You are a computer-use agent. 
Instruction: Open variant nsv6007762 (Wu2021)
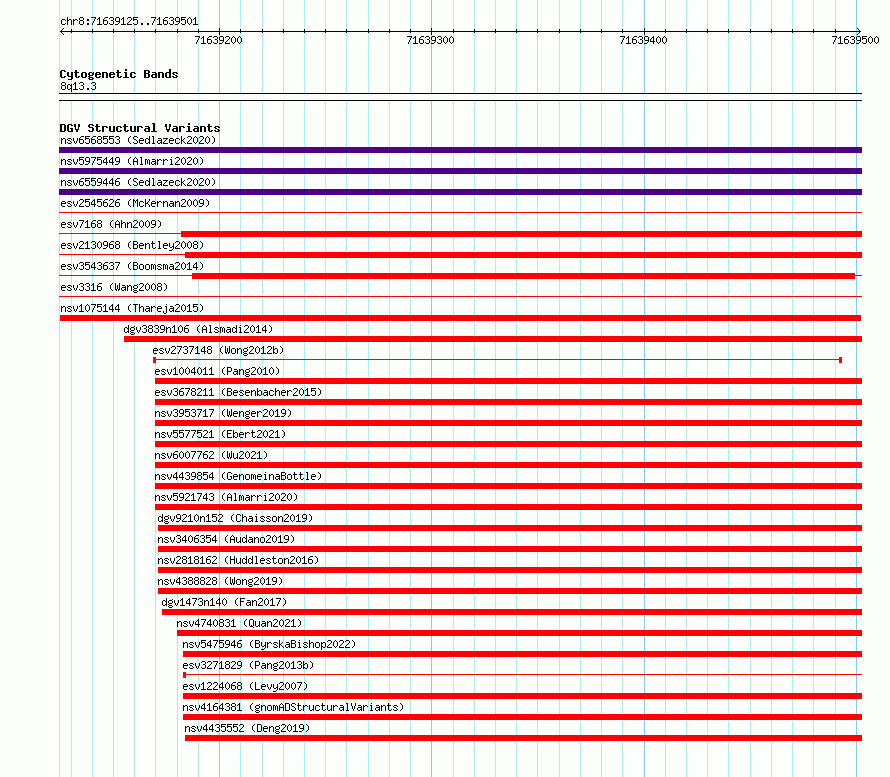(x=211, y=455)
